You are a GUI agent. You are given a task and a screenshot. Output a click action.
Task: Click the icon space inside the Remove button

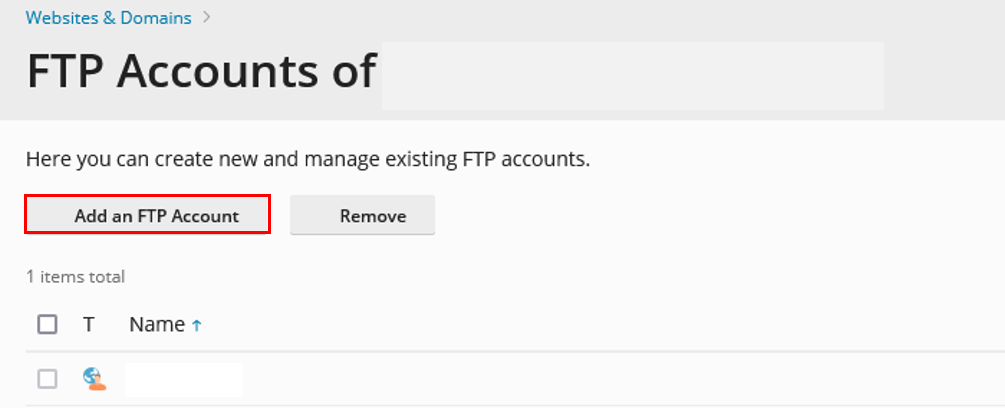click(320, 215)
